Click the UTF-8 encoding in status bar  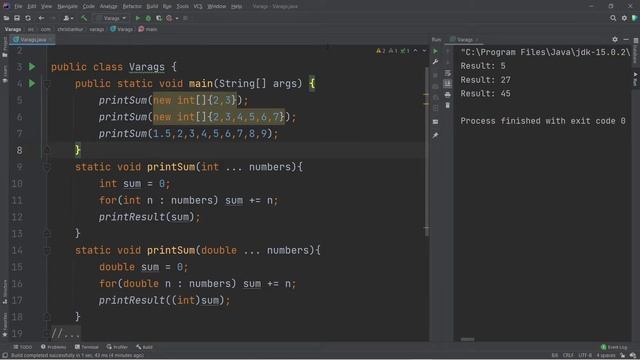[x=585, y=355]
